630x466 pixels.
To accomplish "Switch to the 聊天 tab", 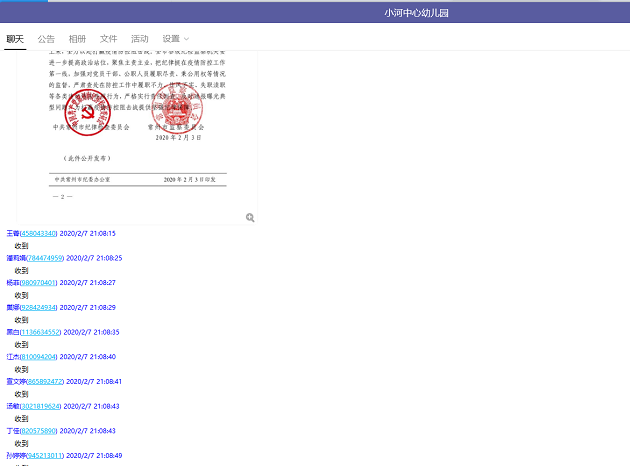I will 15,39.
